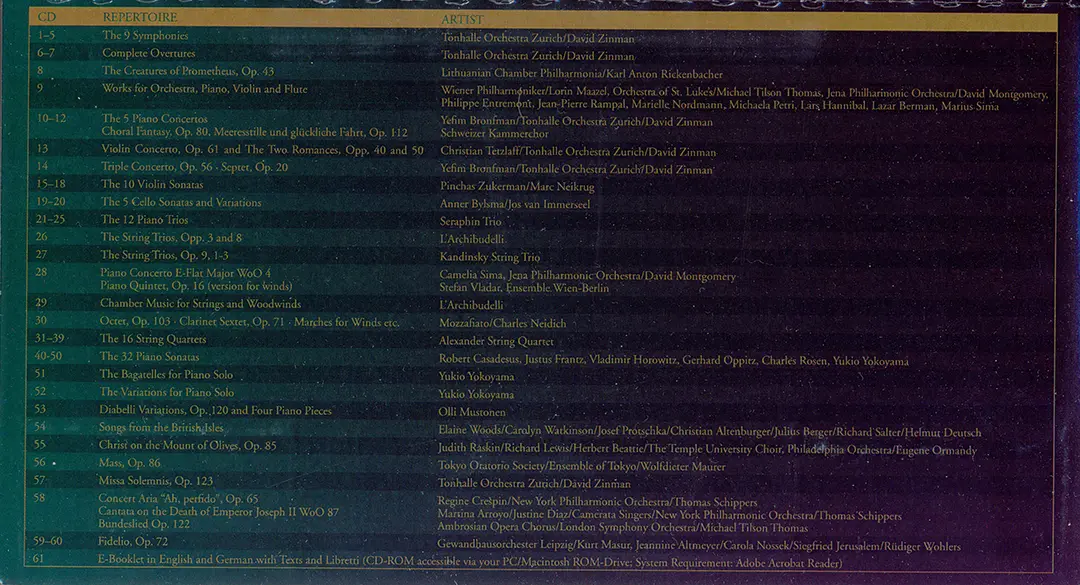Click 'The Creatures of Prometheus, Op. 43'
Screen dimensions: 1080x585
click(188, 71)
